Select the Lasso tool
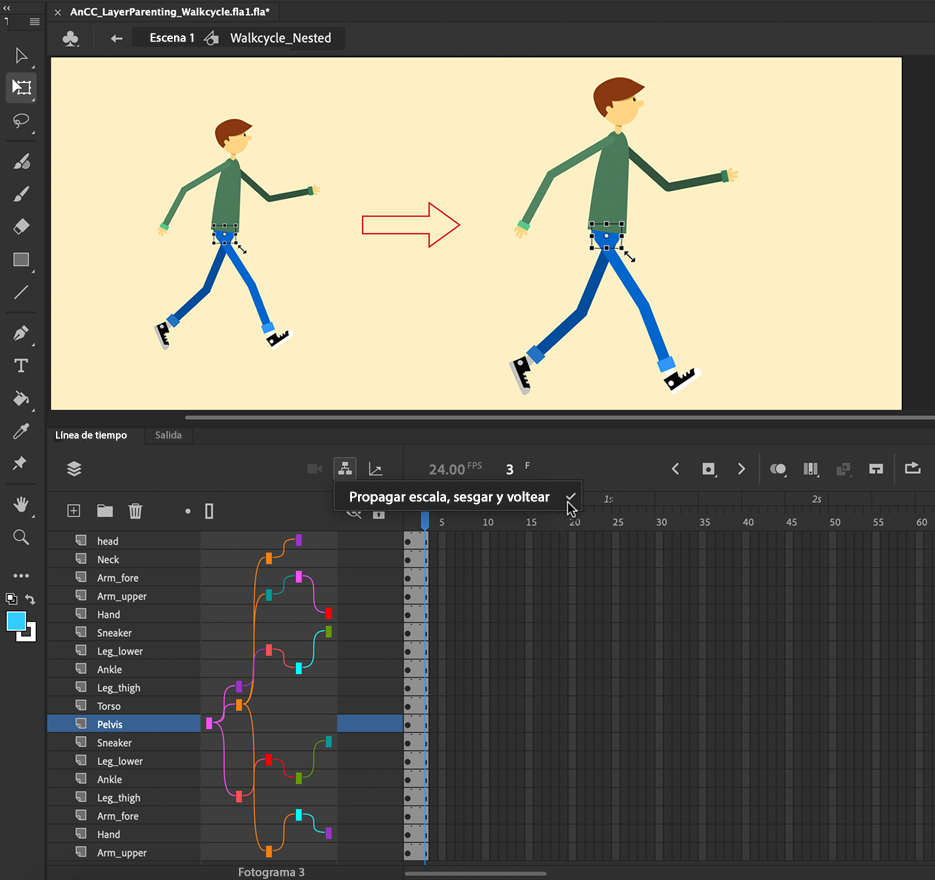935x880 pixels. [21, 121]
